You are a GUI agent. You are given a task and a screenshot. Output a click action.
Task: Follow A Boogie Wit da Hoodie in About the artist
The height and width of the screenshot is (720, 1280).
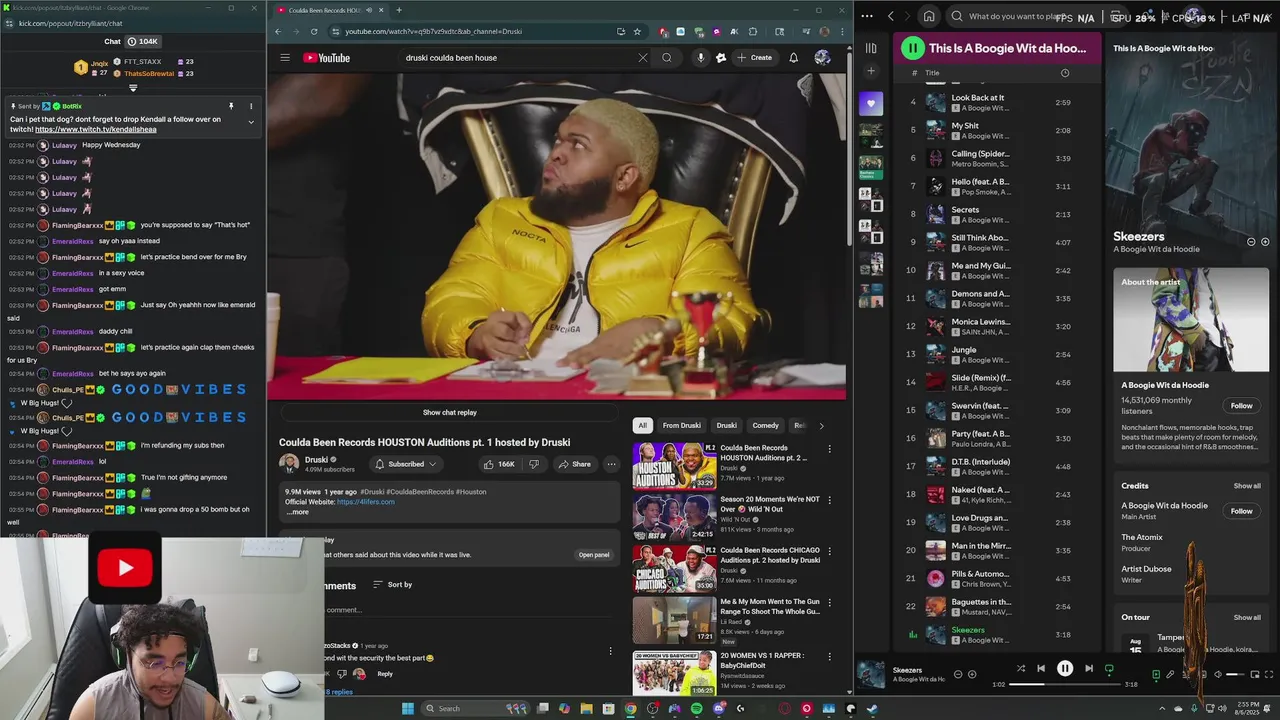pyautogui.click(x=1241, y=406)
